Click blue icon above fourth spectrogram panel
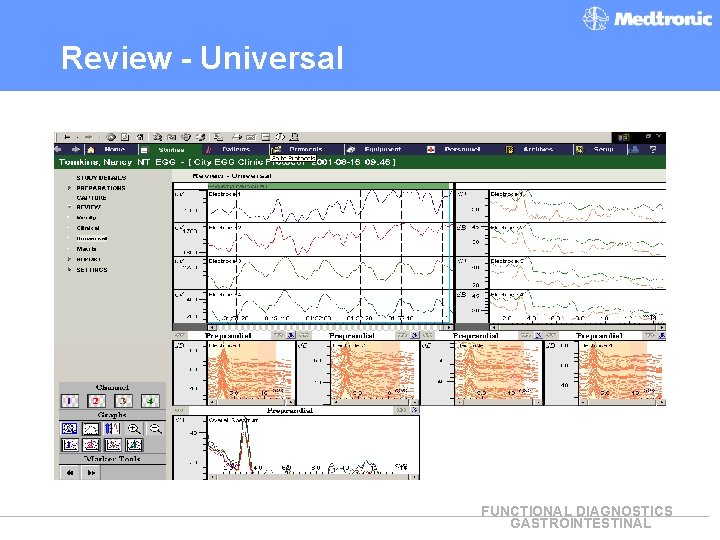 pyautogui.click(x=662, y=336)
